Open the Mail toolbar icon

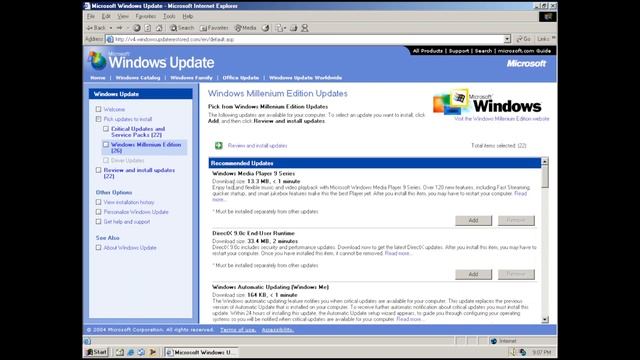click(279, 28)
